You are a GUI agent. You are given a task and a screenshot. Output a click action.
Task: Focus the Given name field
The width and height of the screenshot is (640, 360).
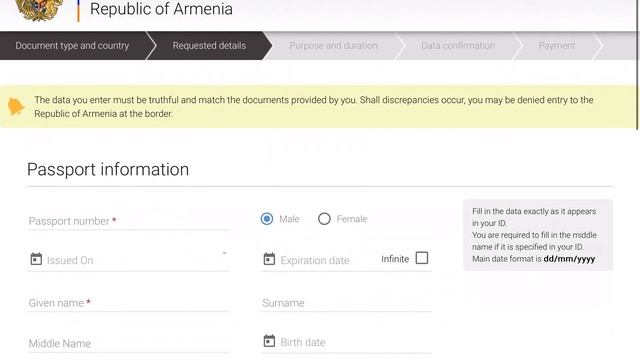coord(128,303)
